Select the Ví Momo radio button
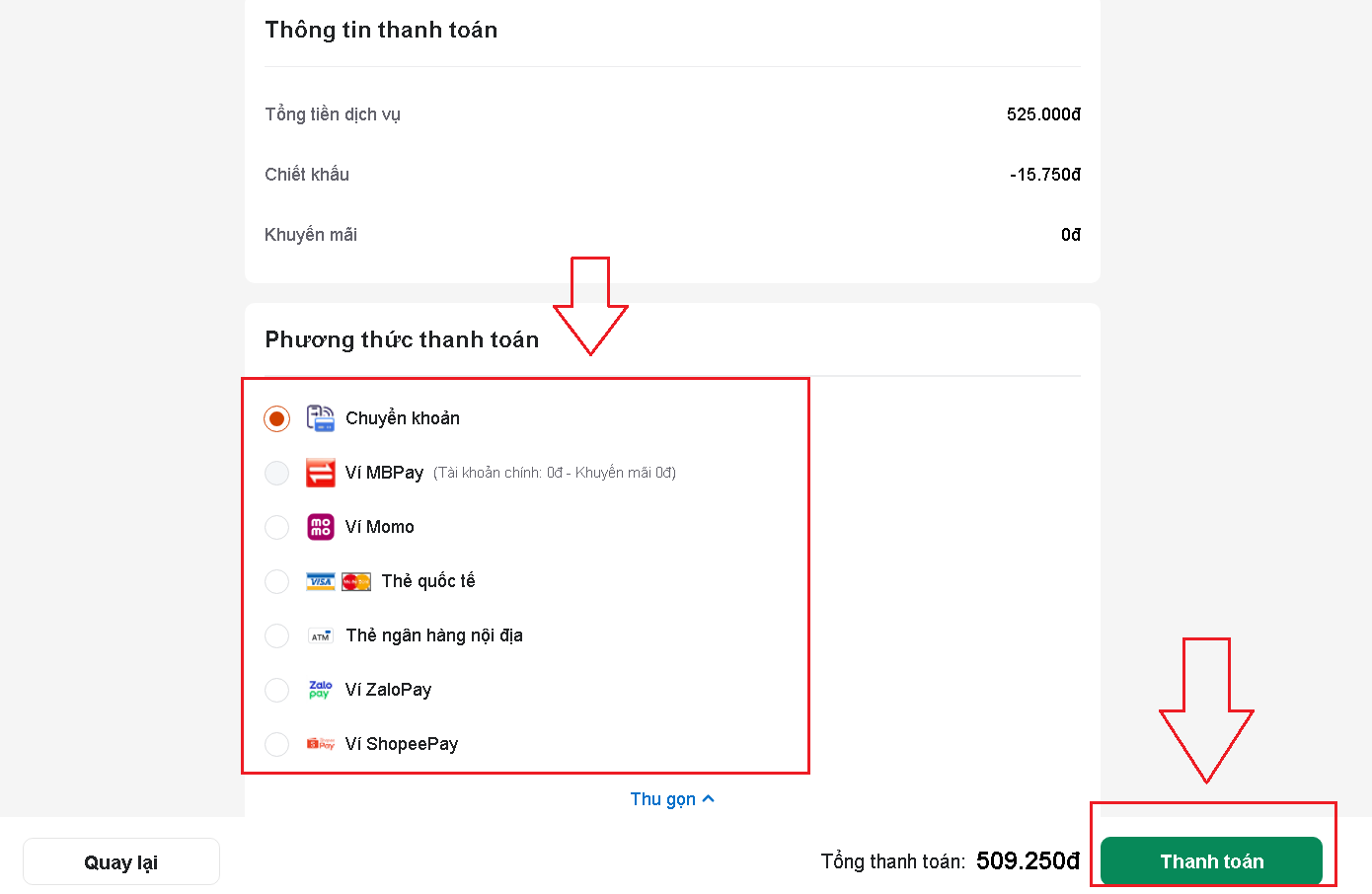1372x894 pixels. (x=277, y=527)
